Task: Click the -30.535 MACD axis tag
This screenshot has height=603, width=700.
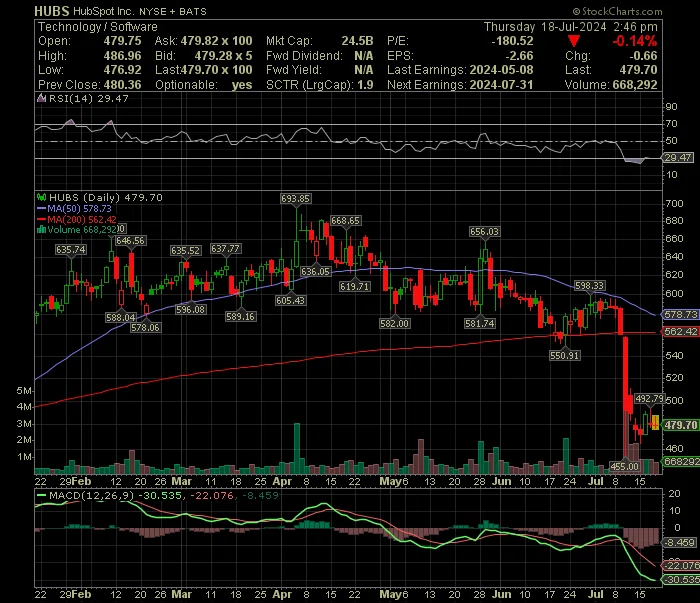Action: (x=681, y=580)
